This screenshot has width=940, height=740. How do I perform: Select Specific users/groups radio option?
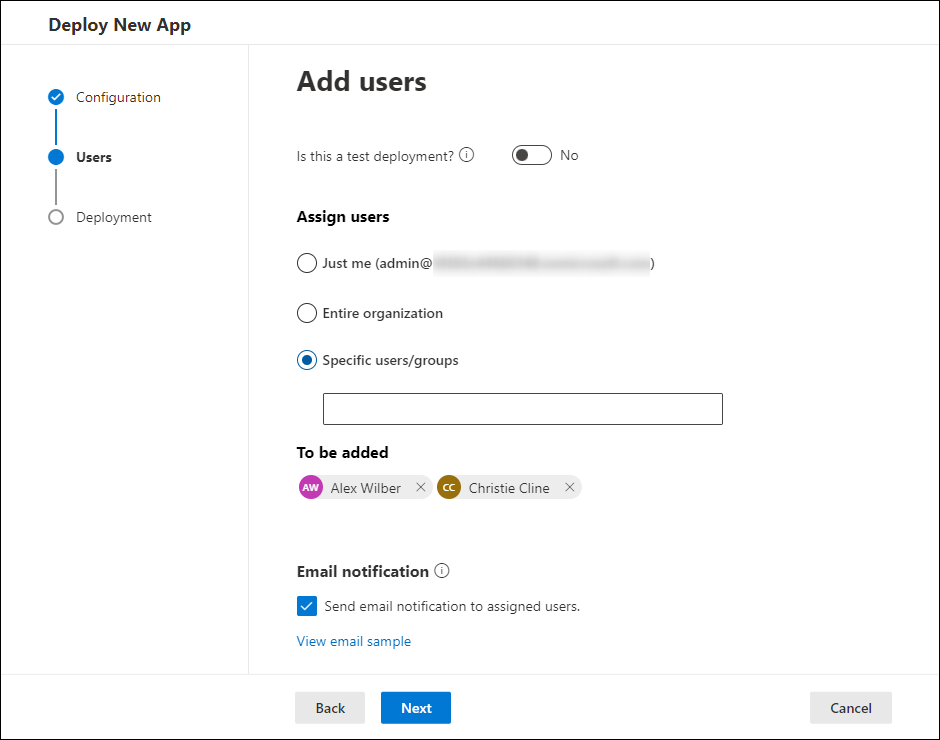pos(306,360)
